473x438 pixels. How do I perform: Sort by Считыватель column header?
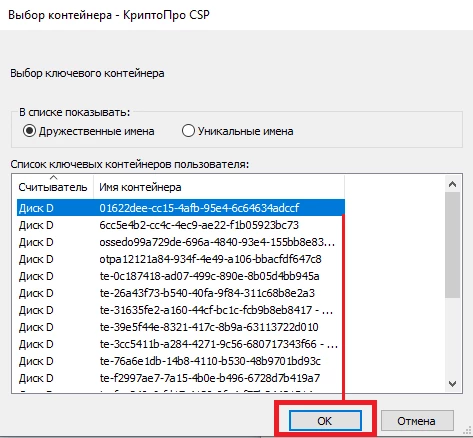[x=53, y=187]
